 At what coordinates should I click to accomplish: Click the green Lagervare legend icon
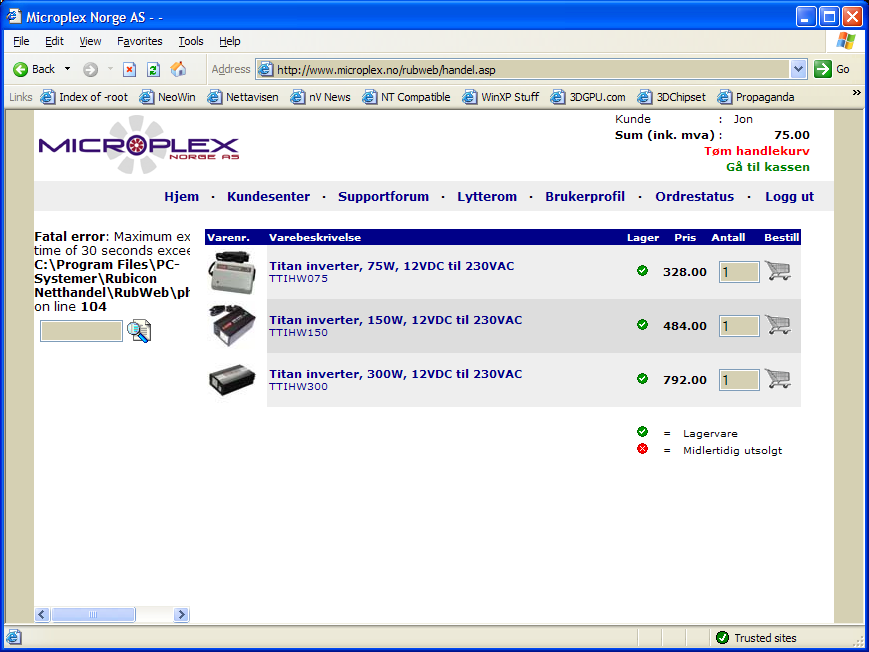click(x=642, y=432)
